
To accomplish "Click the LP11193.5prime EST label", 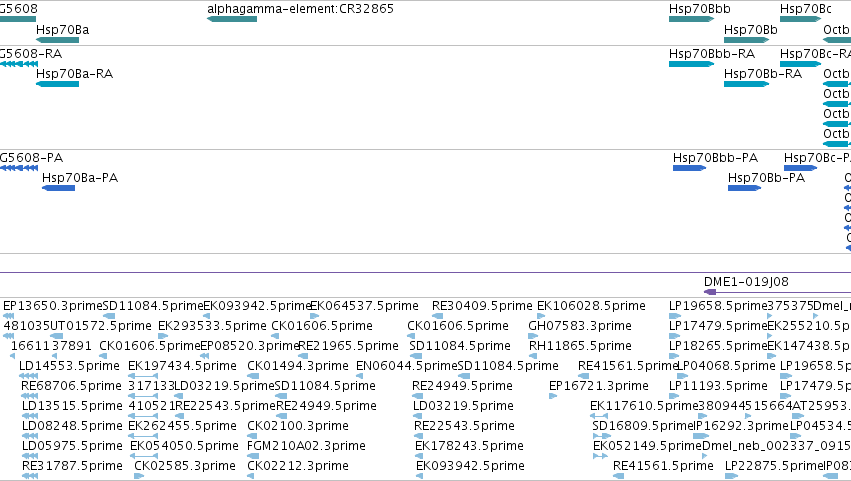I will [718, 387].
